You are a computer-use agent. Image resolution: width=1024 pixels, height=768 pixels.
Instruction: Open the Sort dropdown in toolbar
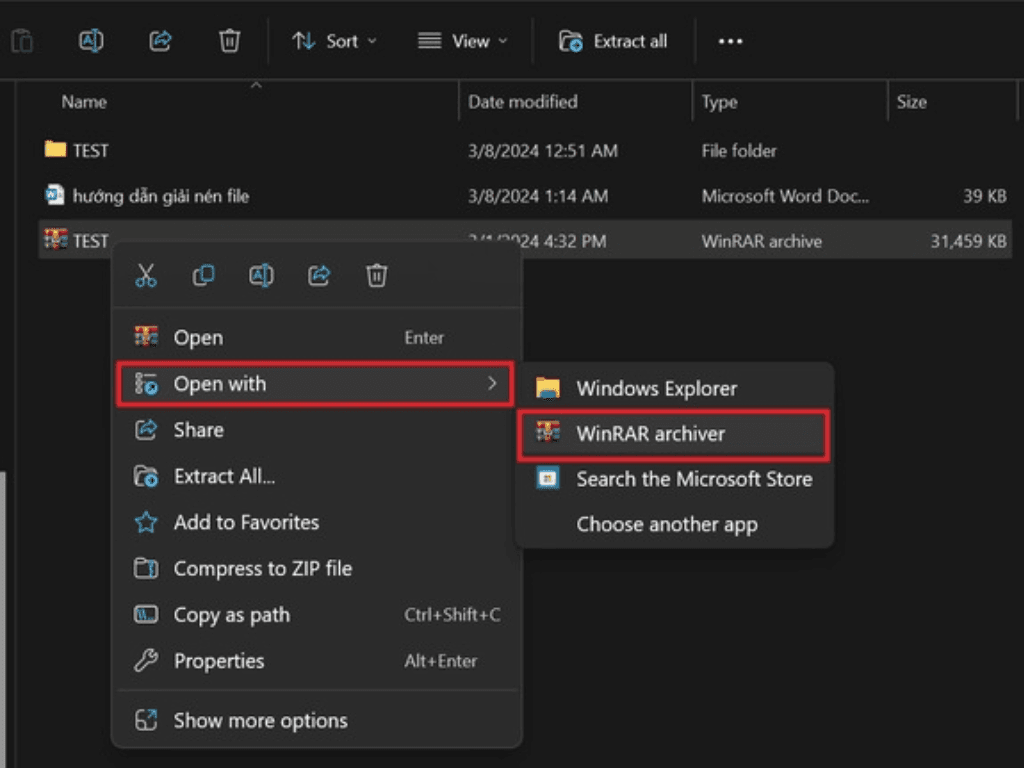coord(334,41)
